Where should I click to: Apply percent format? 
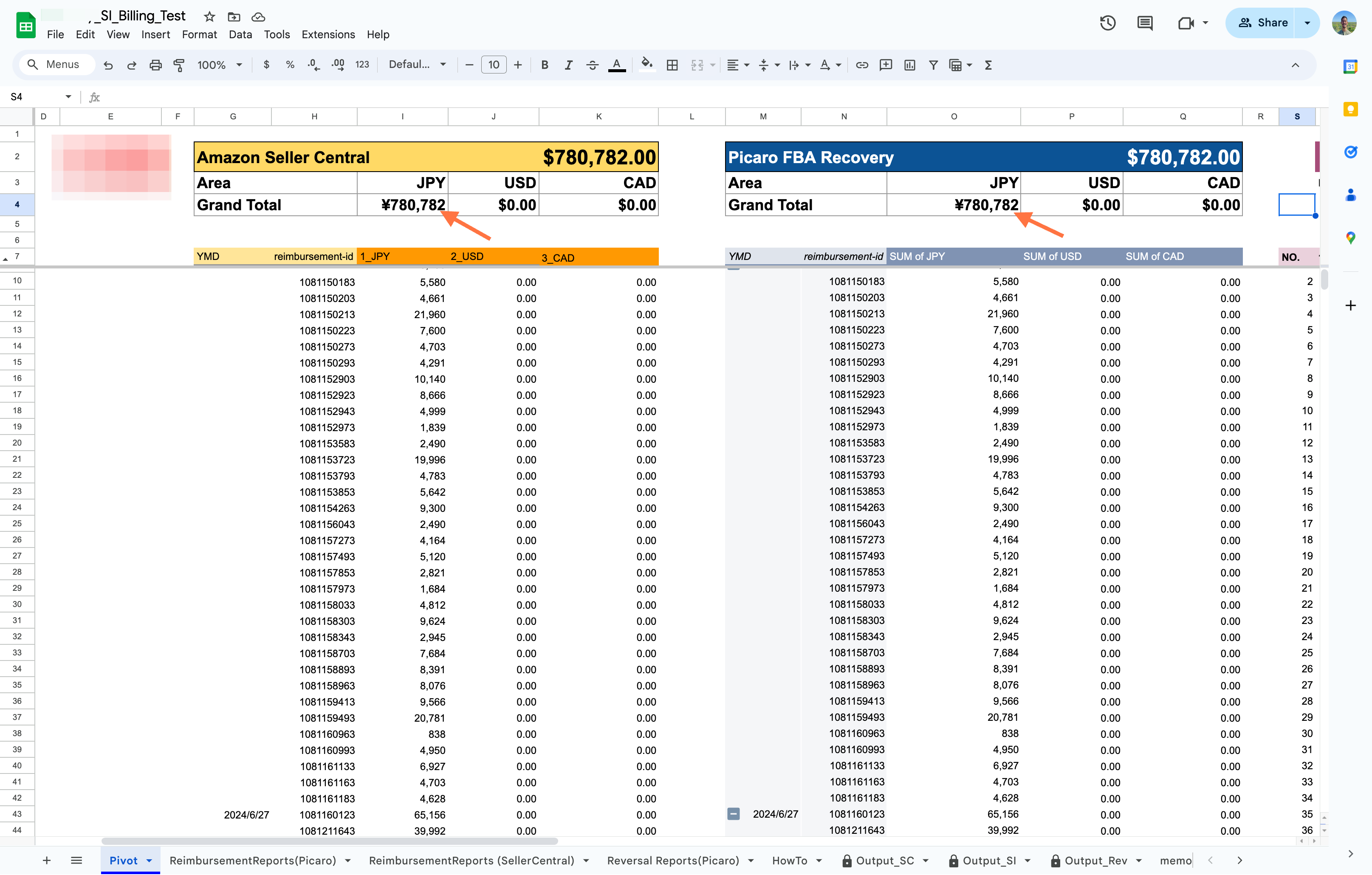[290, 65]
